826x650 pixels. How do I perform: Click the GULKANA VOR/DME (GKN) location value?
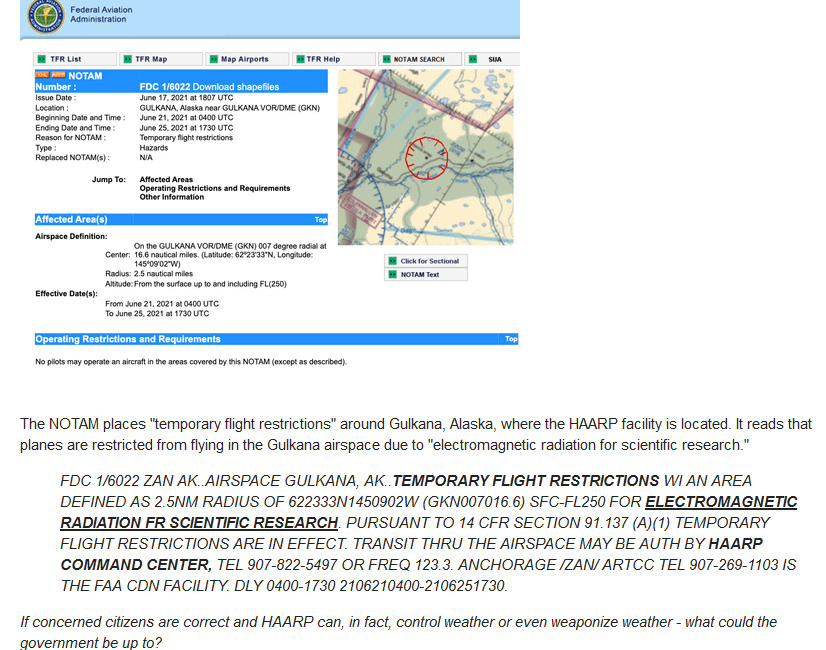coord(230,108)
